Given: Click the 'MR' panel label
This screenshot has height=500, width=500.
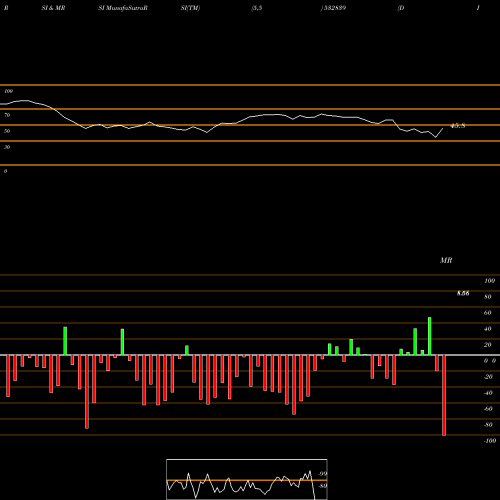Looking at the screenshot, I should coord(446,260).
